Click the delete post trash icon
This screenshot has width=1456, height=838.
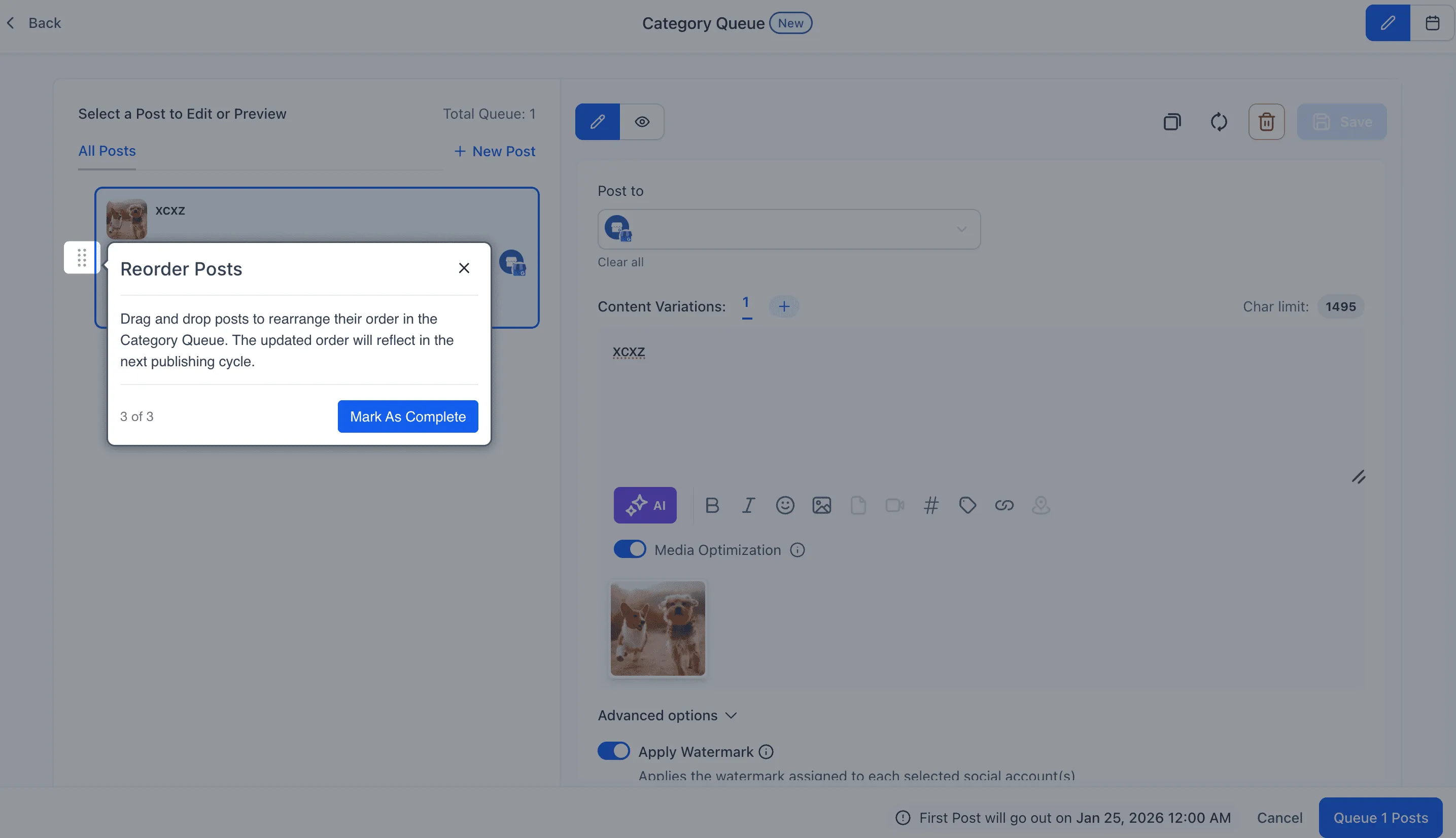pyautogui.click(x=1266, y=121)
